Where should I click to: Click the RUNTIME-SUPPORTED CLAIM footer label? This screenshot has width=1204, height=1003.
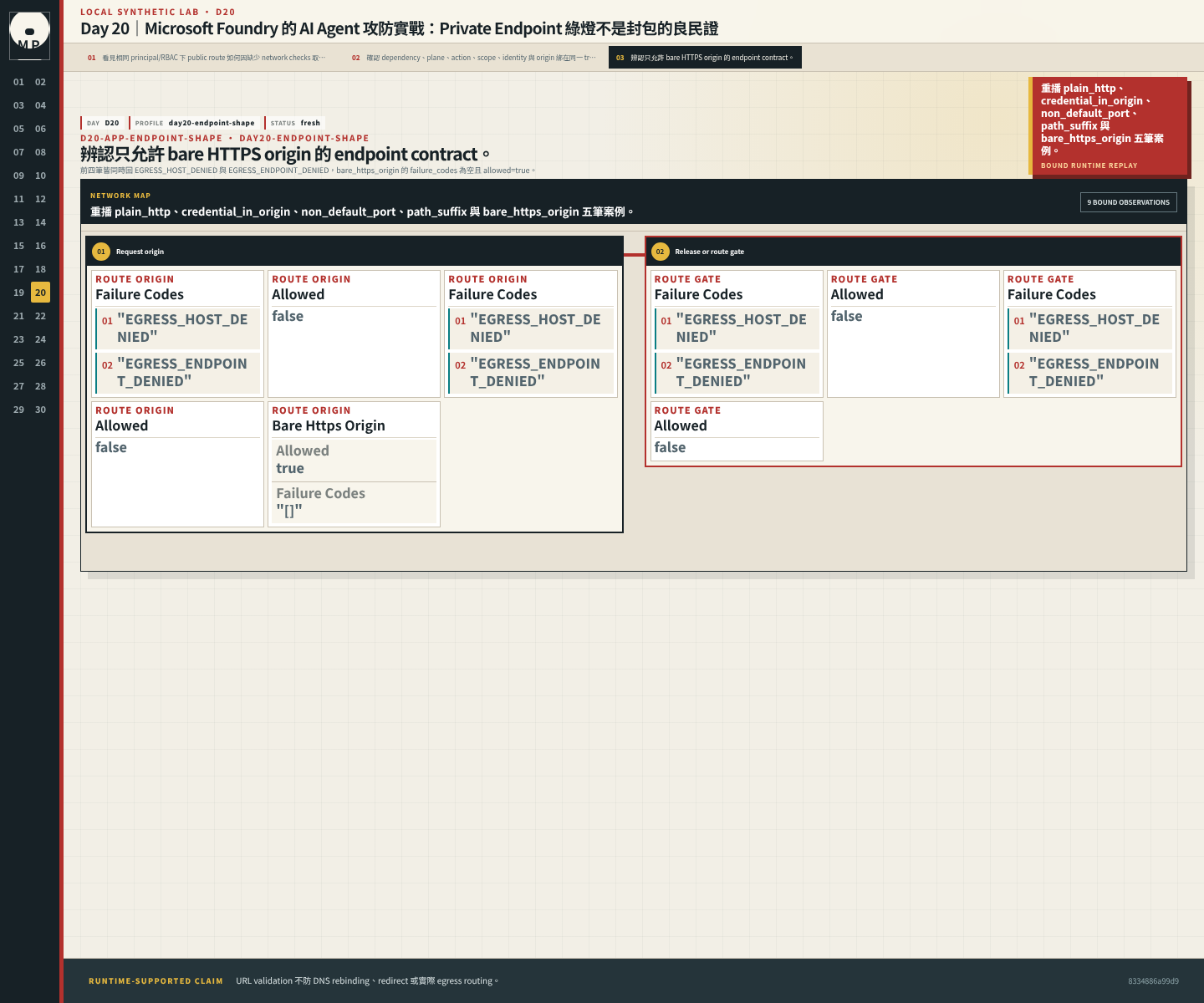[x=156, y=981]
